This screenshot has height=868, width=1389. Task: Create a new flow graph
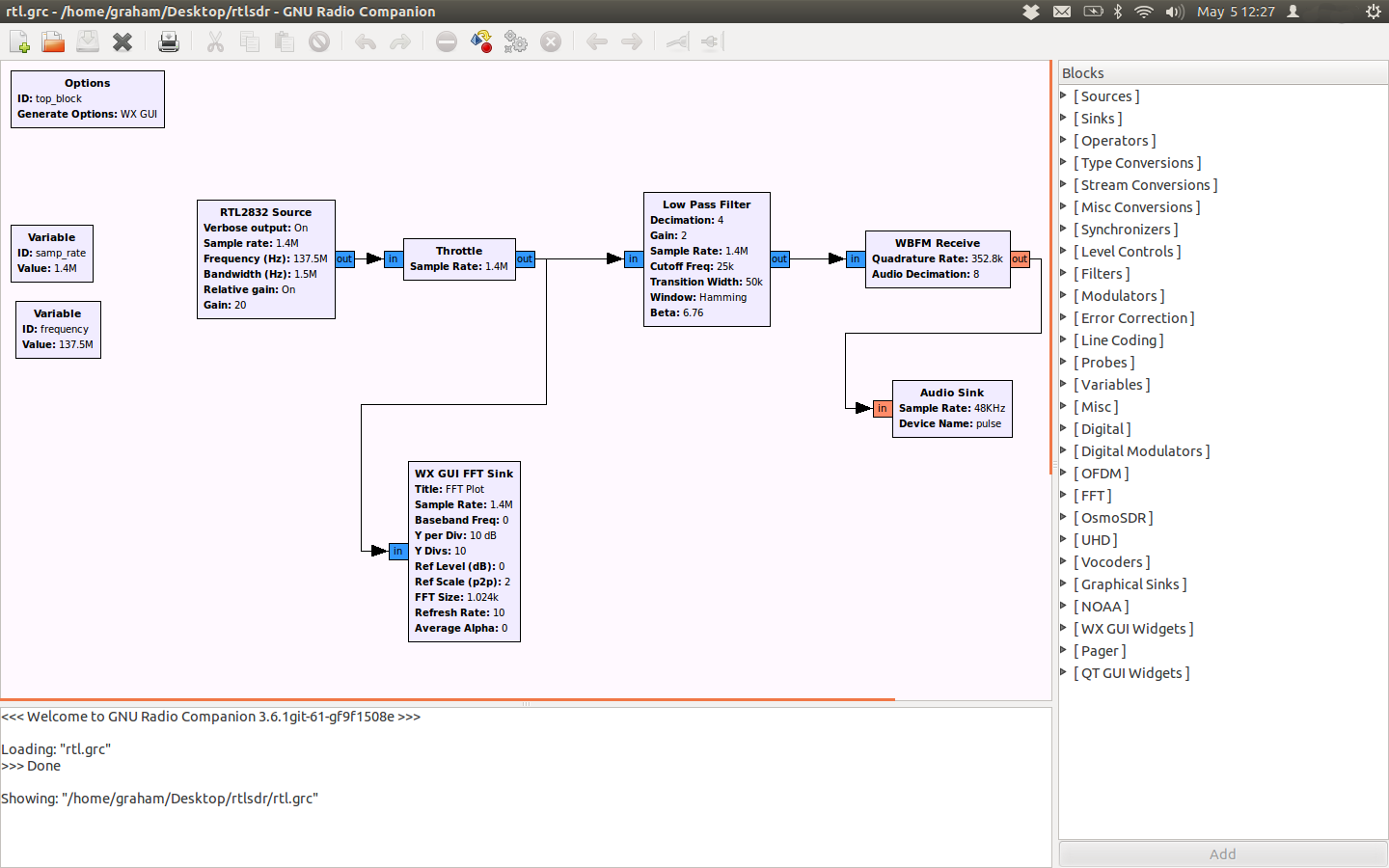click(x=19, y=41)
